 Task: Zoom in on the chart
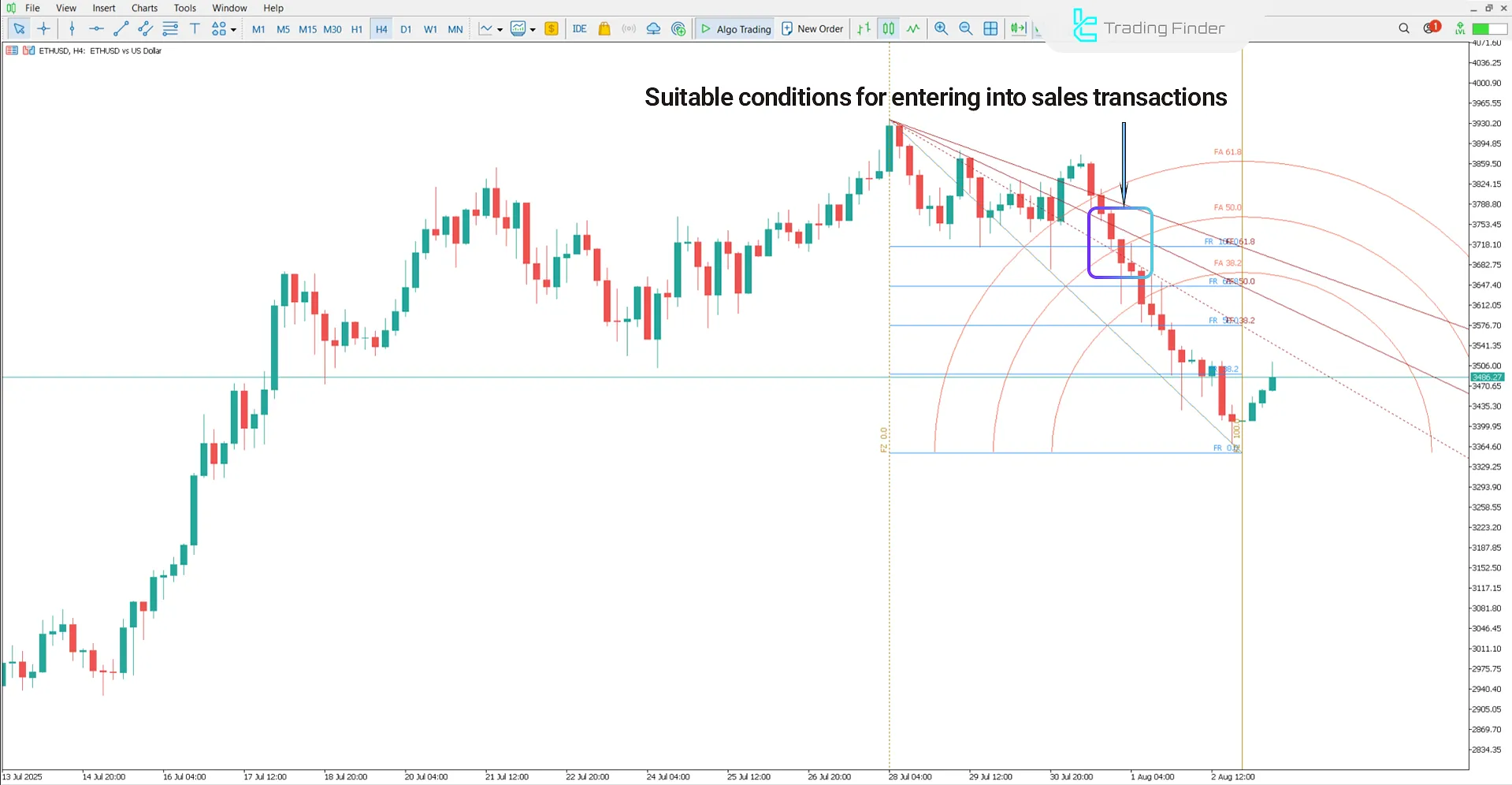pos(941,29)
